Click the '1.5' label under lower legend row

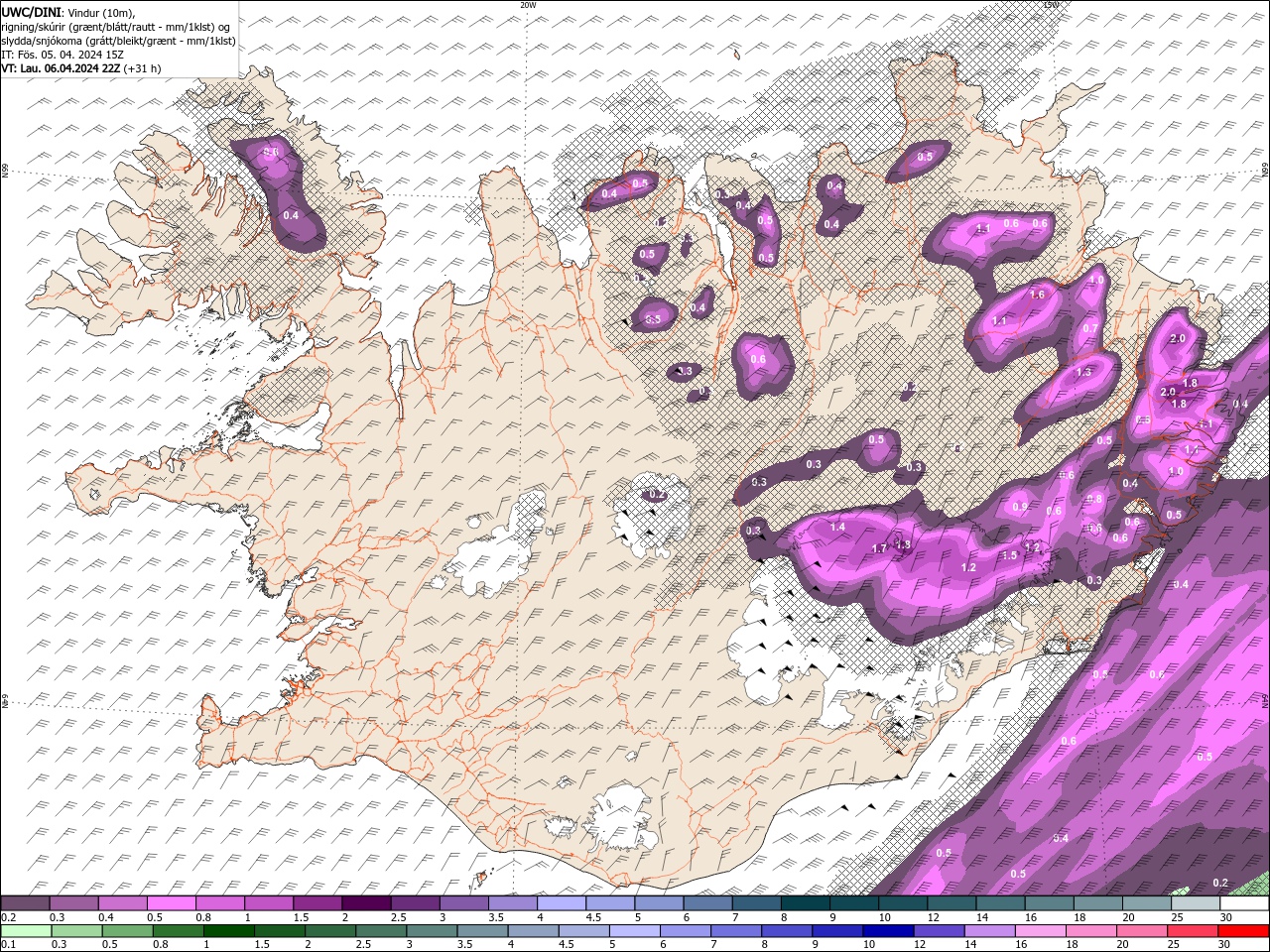pos(263,944)
